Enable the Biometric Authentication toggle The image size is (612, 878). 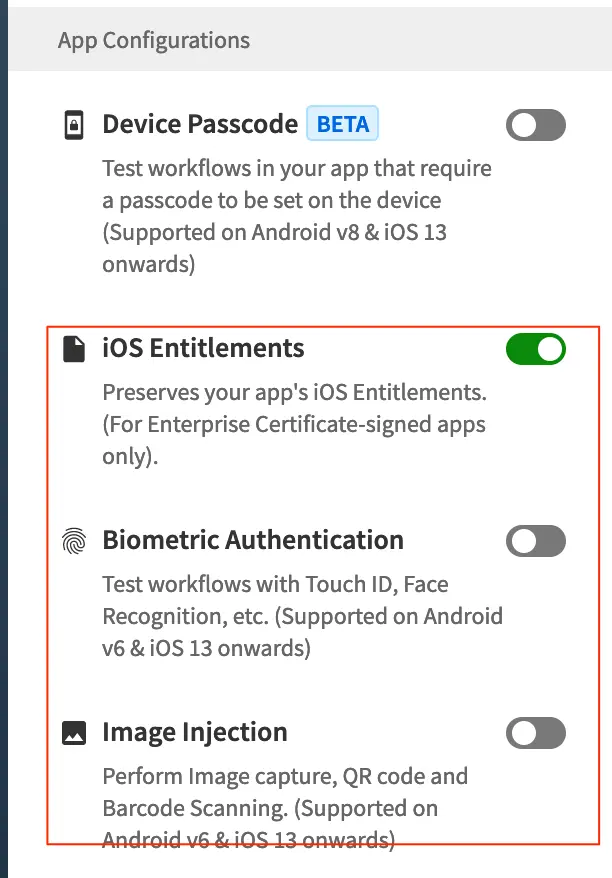pyautogui.click(x=536, y=542)
